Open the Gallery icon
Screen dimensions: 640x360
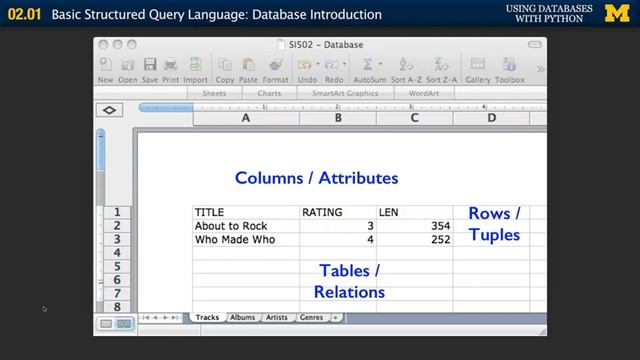(x=478, y=64)
